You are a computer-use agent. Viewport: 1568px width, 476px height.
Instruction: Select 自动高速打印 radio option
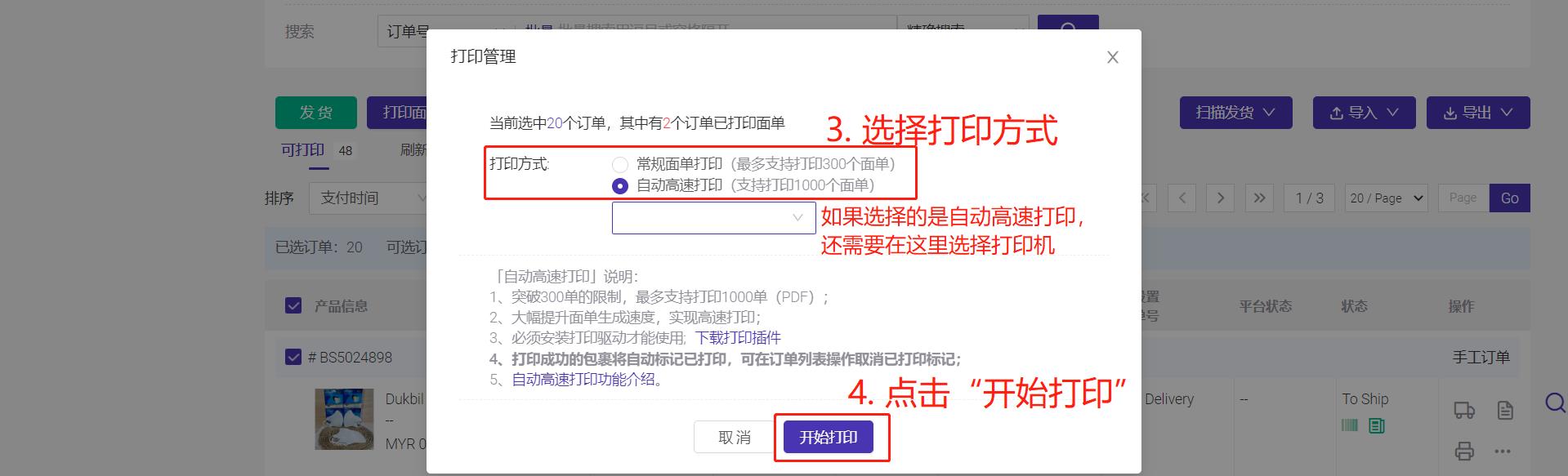620,186
